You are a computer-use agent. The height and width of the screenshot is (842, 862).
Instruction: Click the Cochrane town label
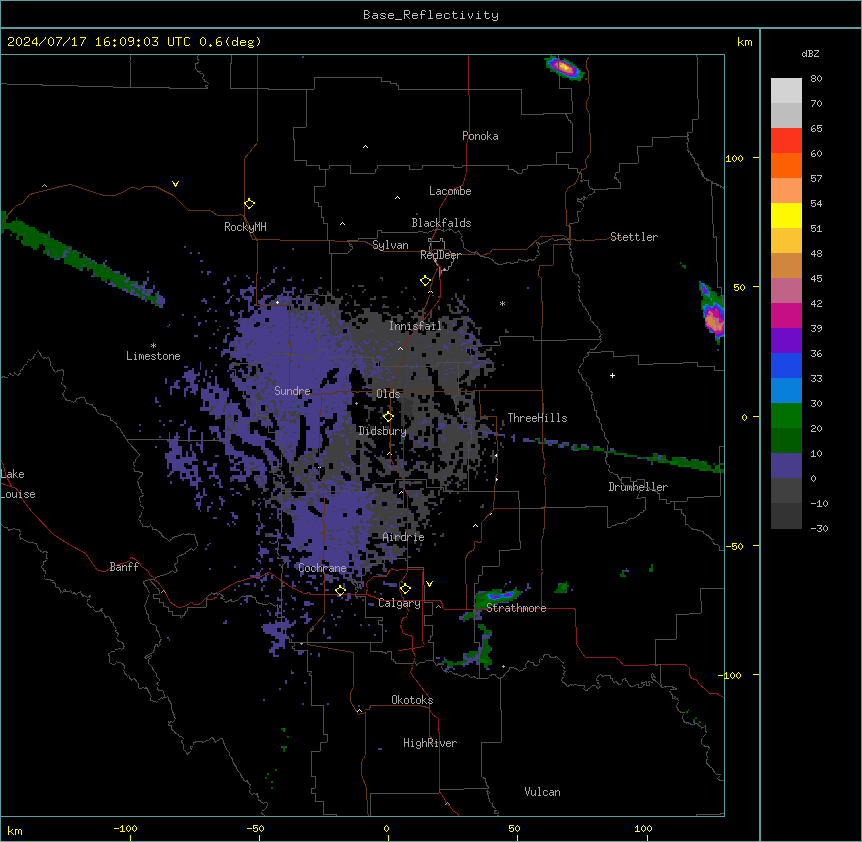(x=322, y=568)
